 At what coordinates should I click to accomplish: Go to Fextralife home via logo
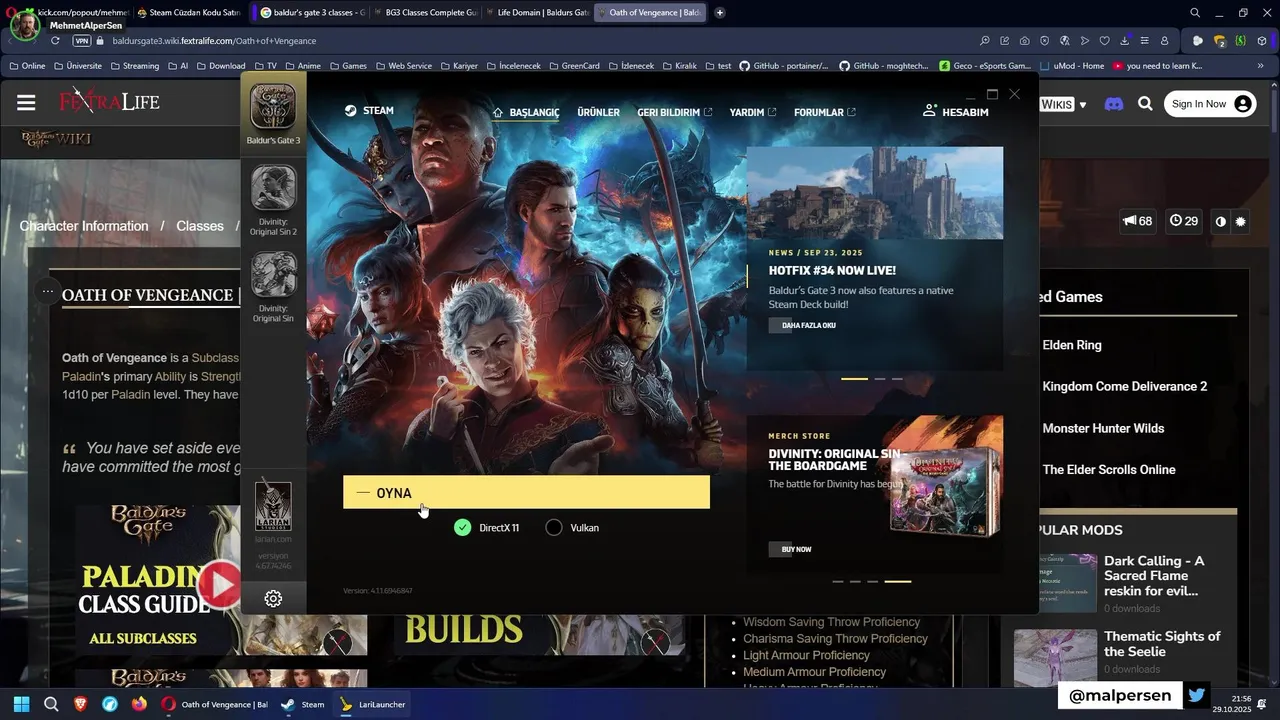tap(109, 102)
